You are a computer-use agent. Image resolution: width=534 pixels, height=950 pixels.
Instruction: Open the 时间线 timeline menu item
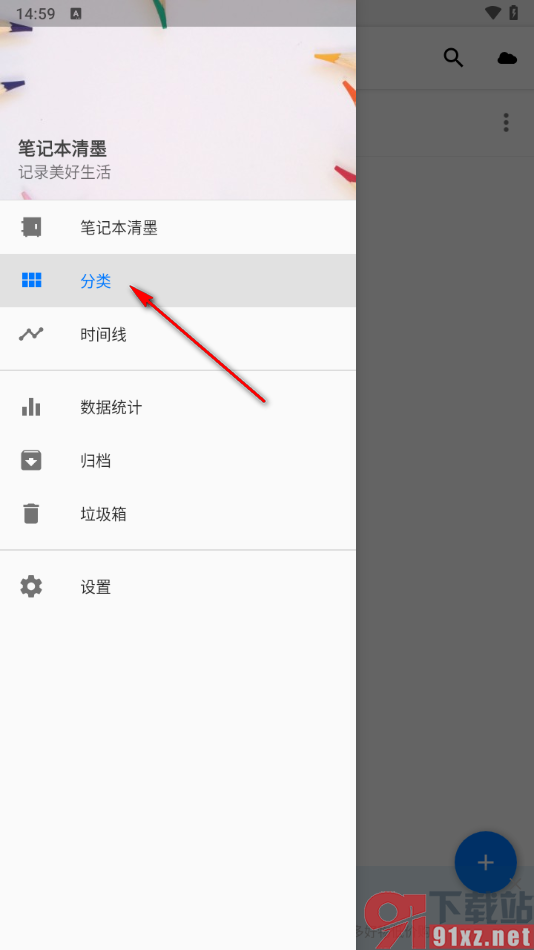[x=178, y=334]
